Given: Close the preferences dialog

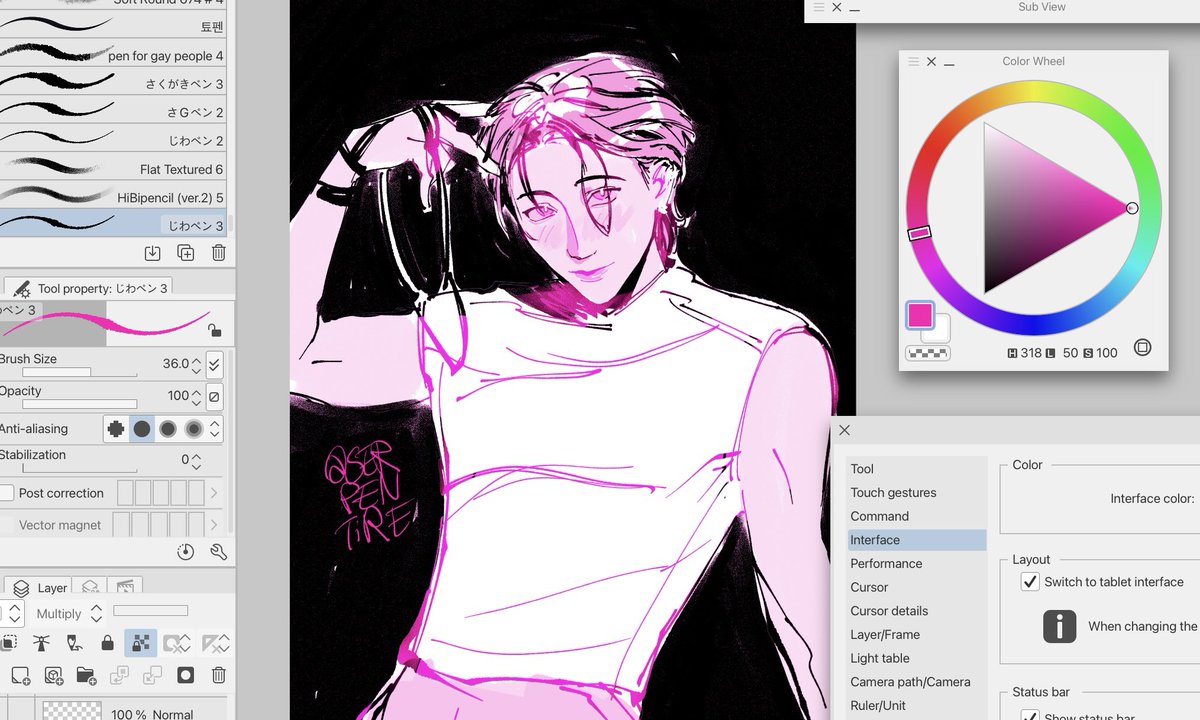Looking at the screenshot, I should pos(845,430).
